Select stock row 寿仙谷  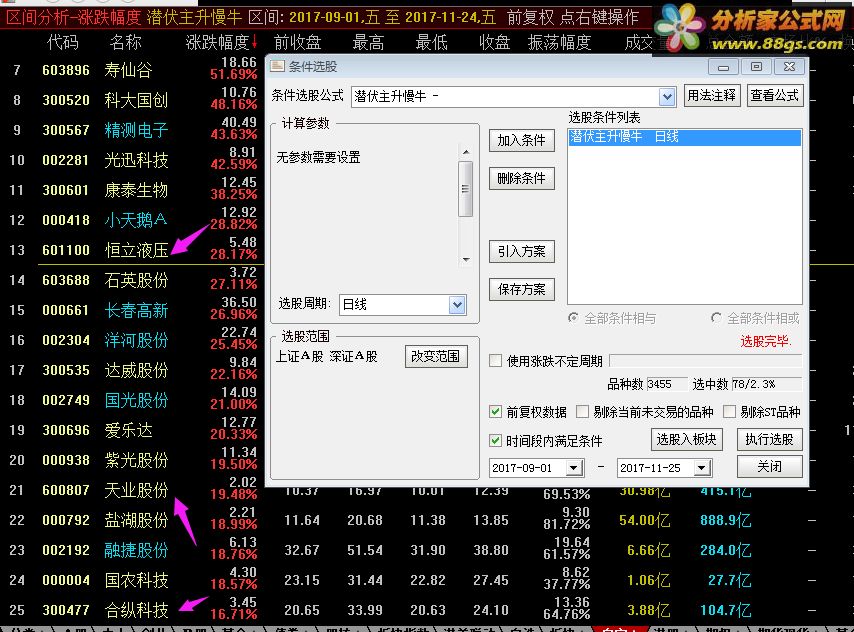129,70
